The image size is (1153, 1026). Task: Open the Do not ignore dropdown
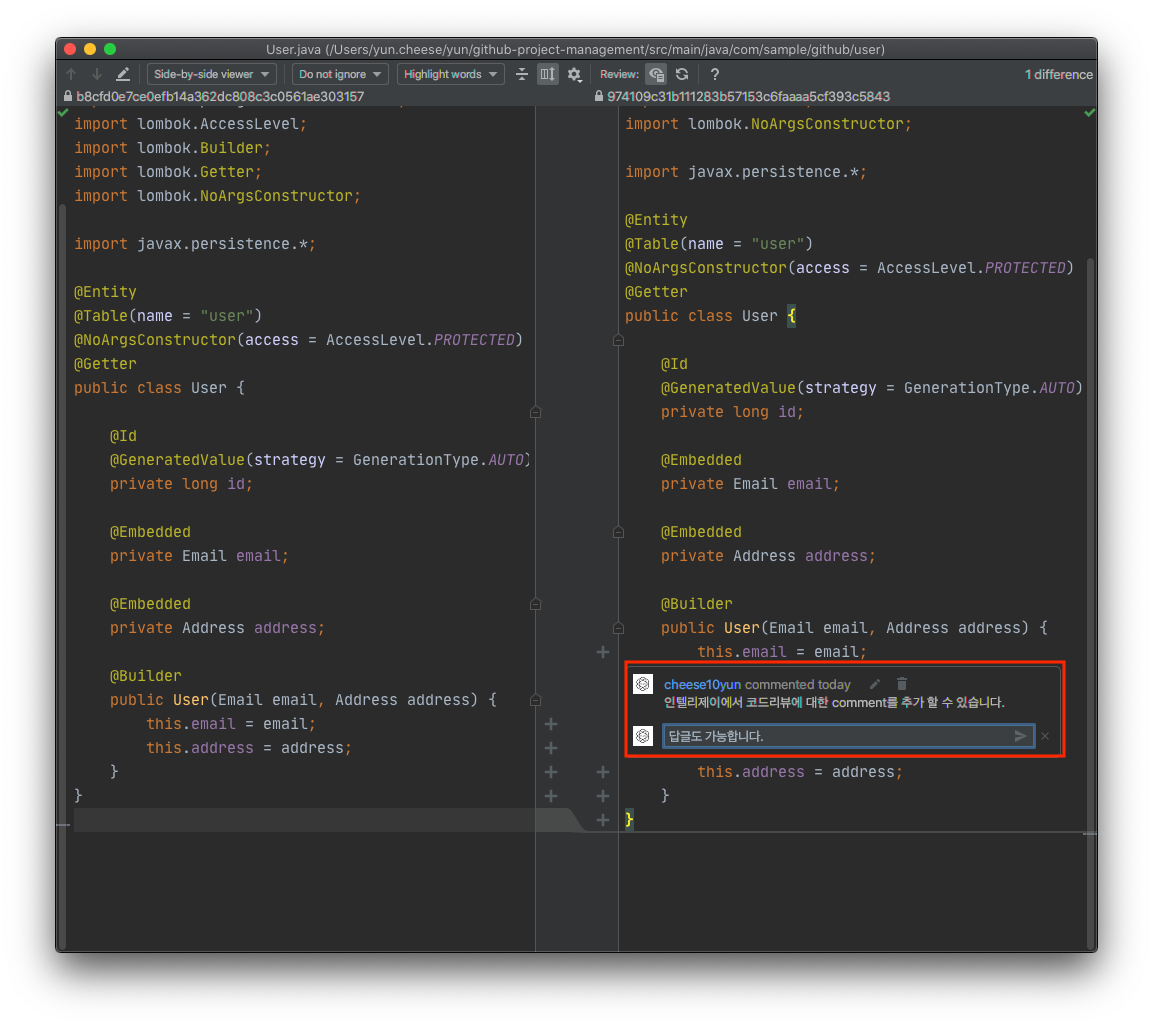(340, 74)
